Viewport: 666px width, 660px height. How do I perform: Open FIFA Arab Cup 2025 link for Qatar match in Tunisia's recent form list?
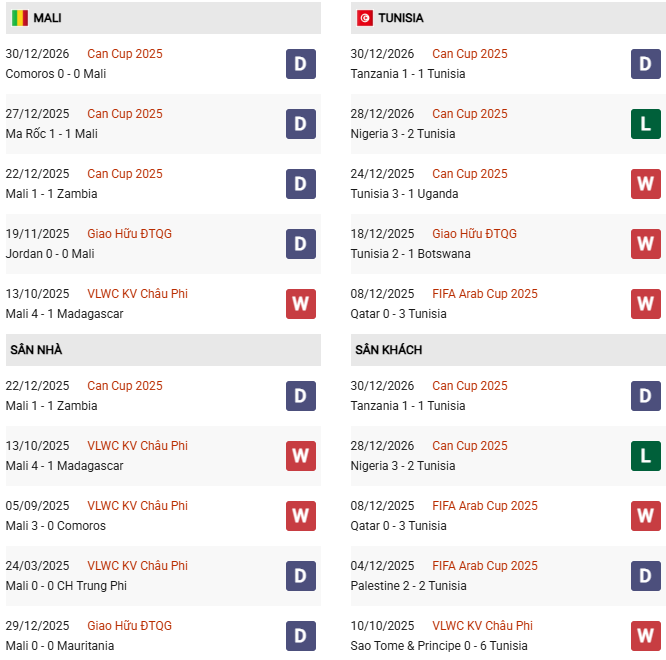(x=485, y=294)
